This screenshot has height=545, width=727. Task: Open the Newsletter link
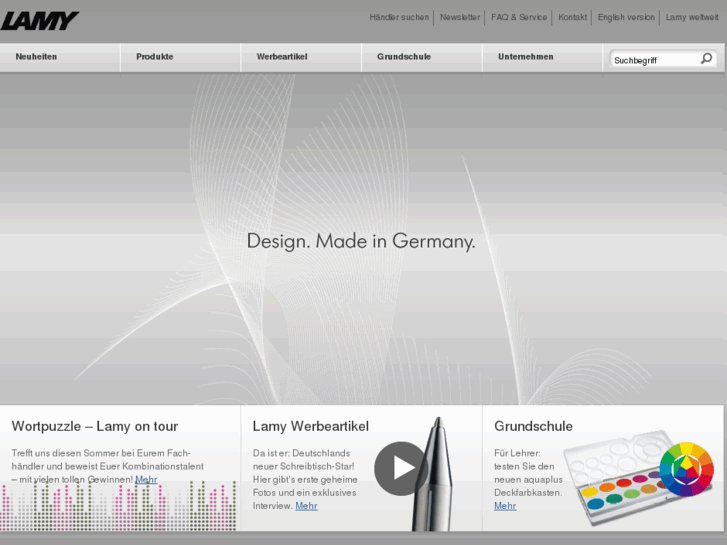pyautogui.click(x=460, y=17)
